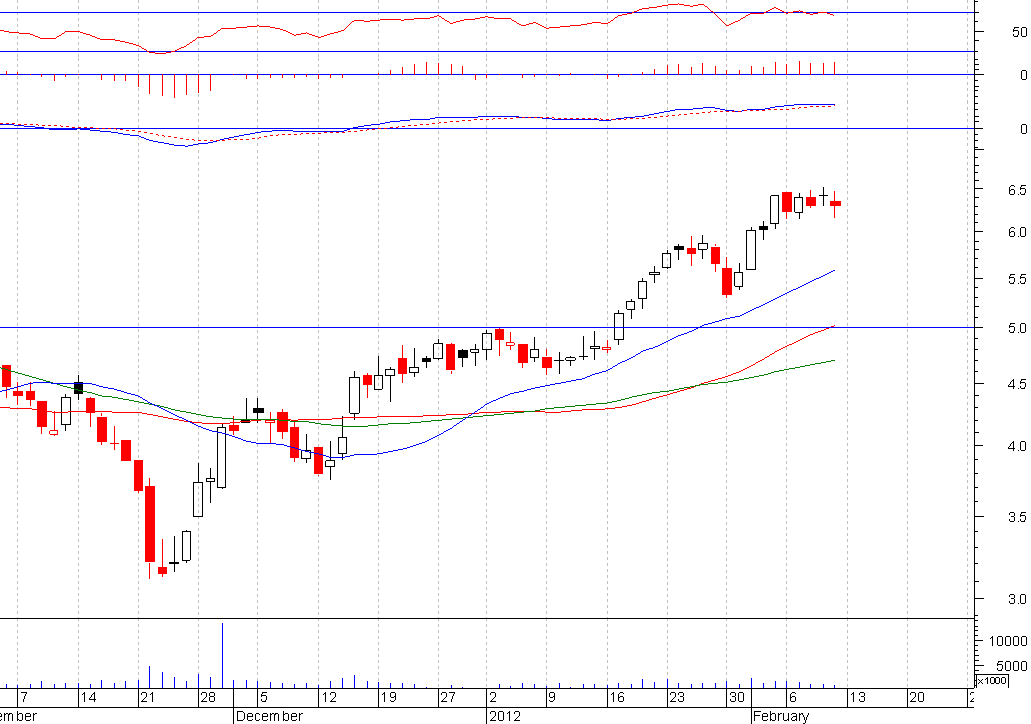Click the 13 date label in February
This screenshot has width=1031, height=724.
coord(857,698)
